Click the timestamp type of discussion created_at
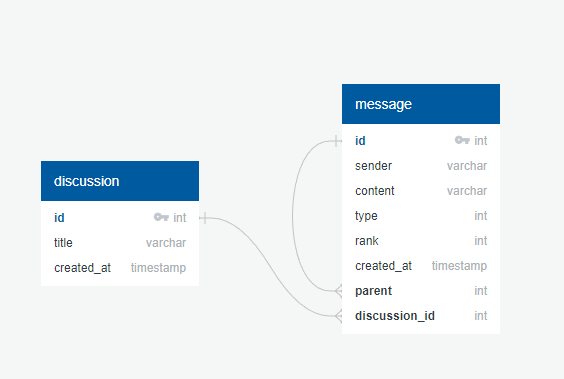564x379 pixels. (158, 268)
